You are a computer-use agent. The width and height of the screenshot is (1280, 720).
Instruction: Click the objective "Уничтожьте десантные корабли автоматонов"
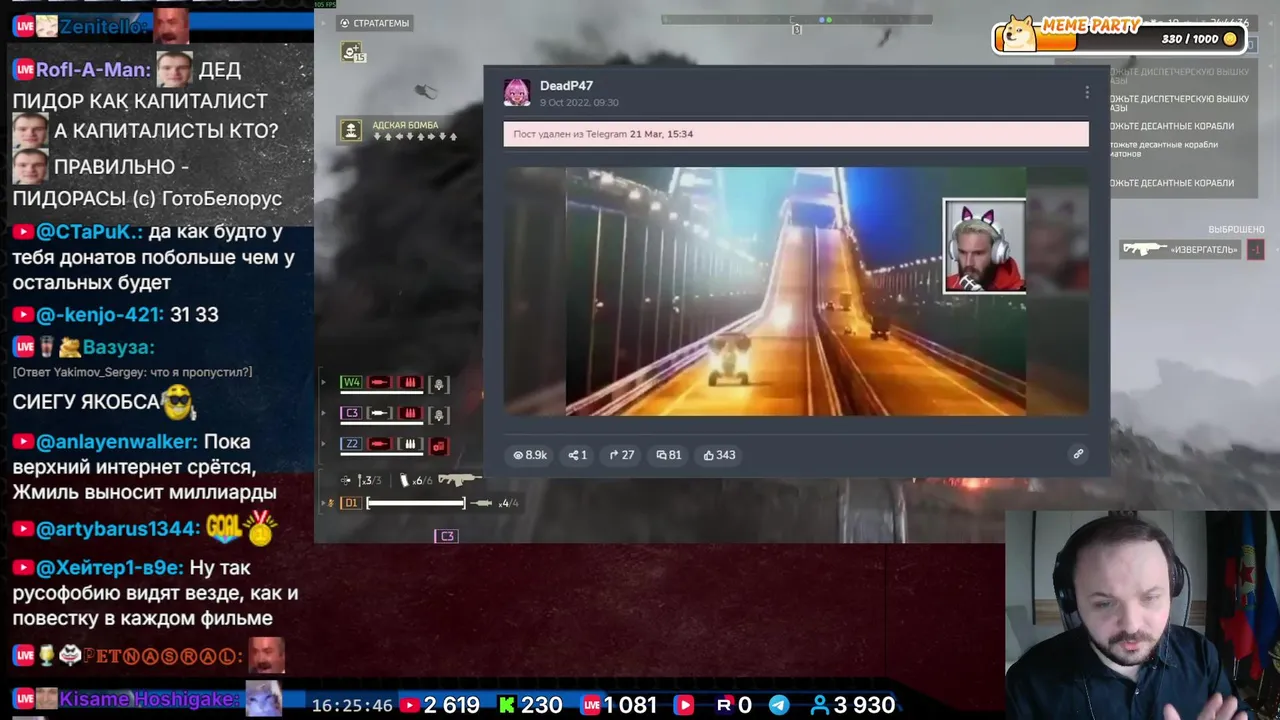pos(1164,149)
